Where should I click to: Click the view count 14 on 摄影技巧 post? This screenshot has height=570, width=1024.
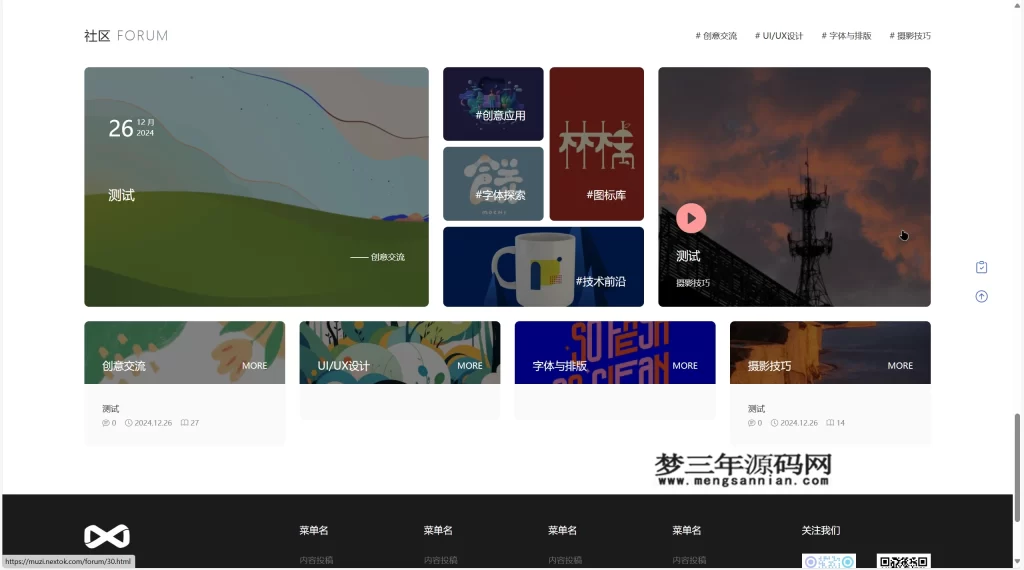840,423
